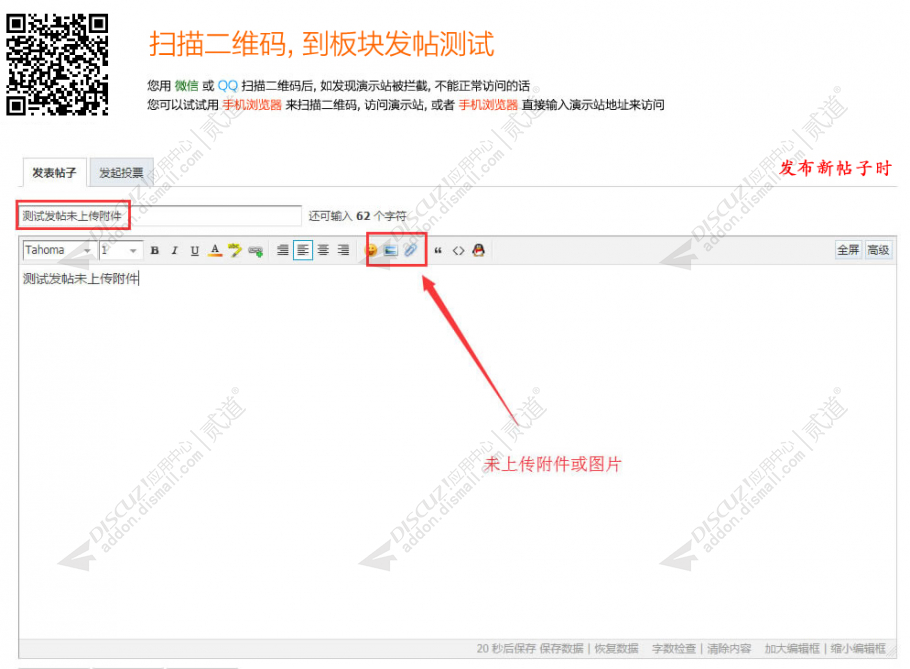Open the font color picker
910x669 pixels.
213,250
